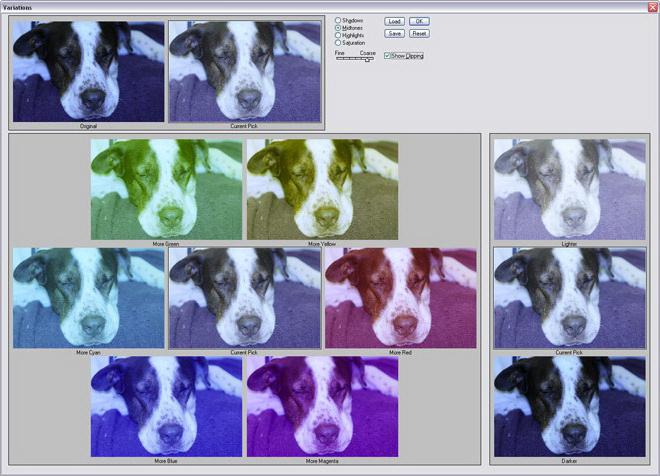Select the More Blue variation thumbnail

click(166, 407)
